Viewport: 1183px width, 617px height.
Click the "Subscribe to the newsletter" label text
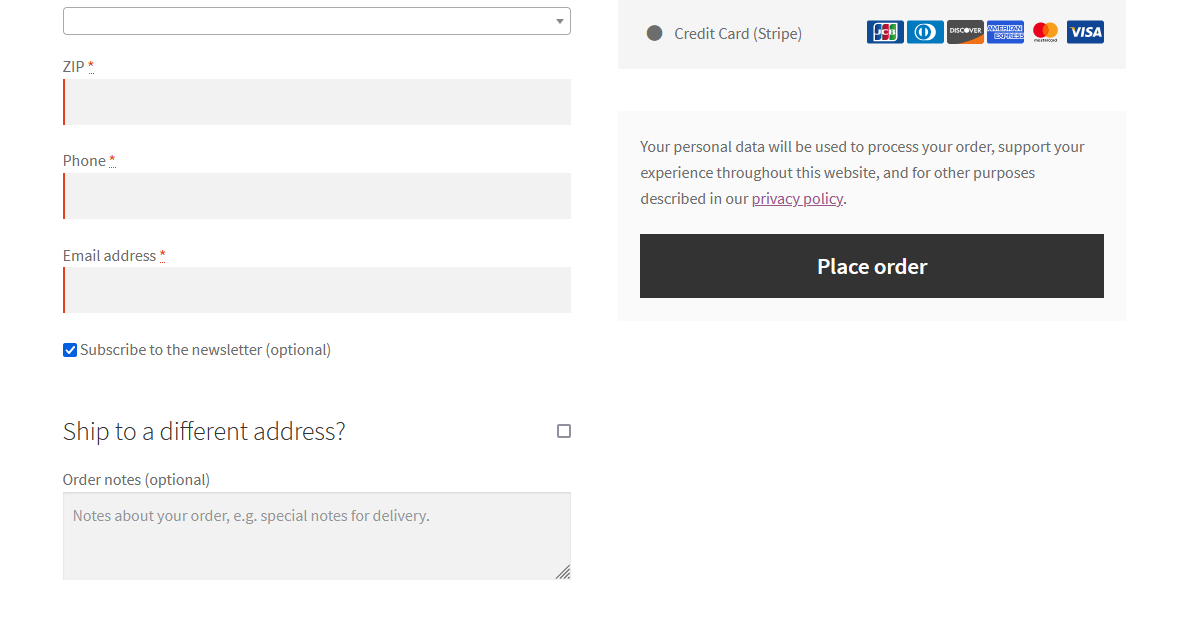click(x=205, y=350)
